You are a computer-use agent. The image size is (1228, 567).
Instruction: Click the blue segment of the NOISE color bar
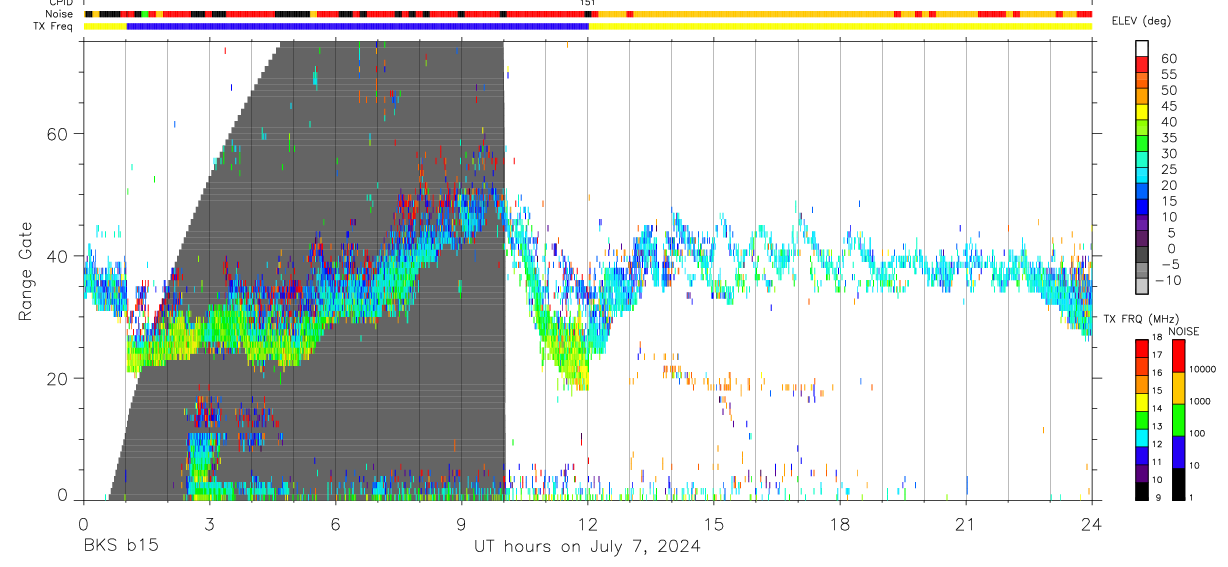1179,452
